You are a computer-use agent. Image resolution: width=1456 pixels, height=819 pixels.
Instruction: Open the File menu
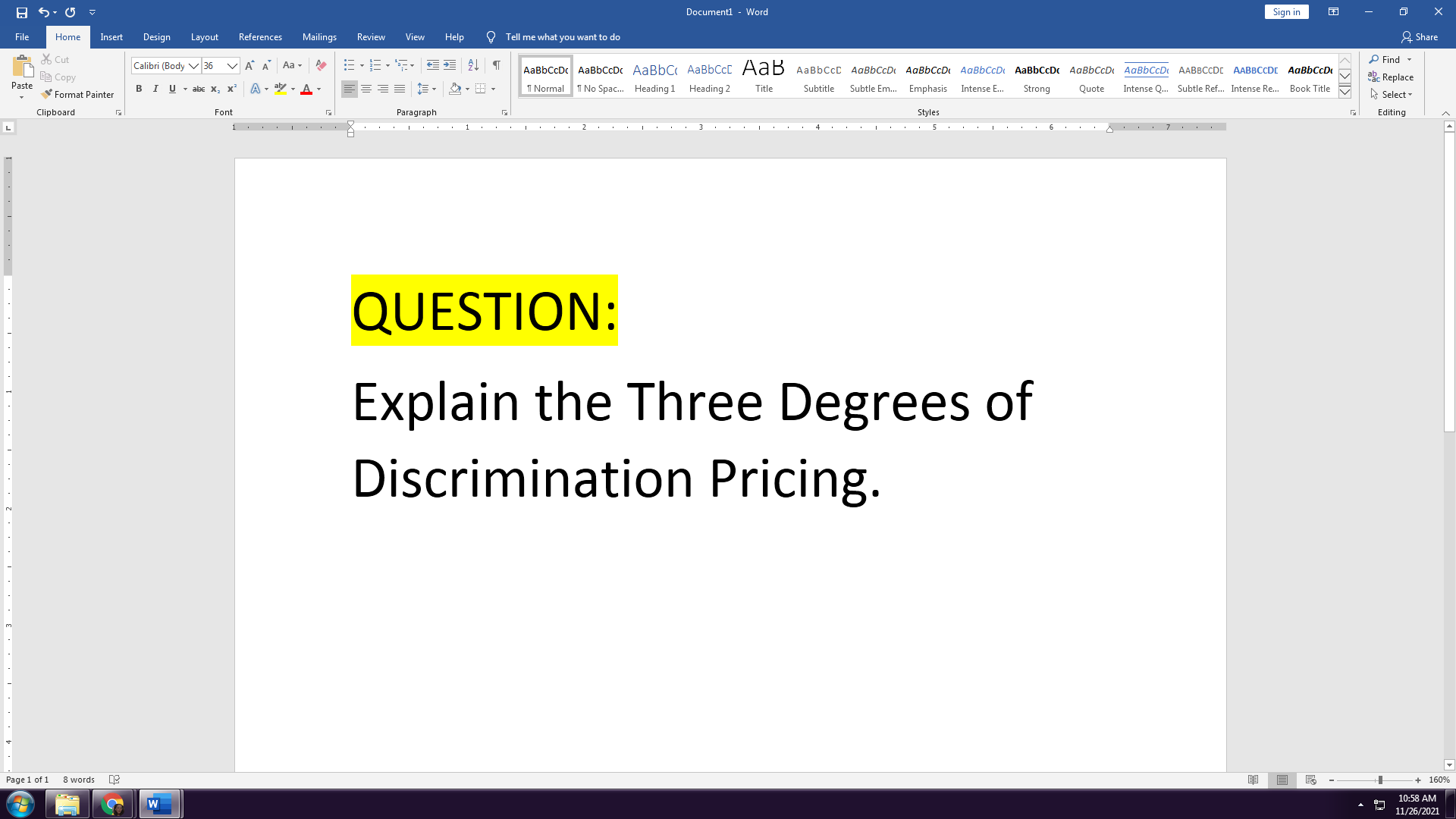22,37
